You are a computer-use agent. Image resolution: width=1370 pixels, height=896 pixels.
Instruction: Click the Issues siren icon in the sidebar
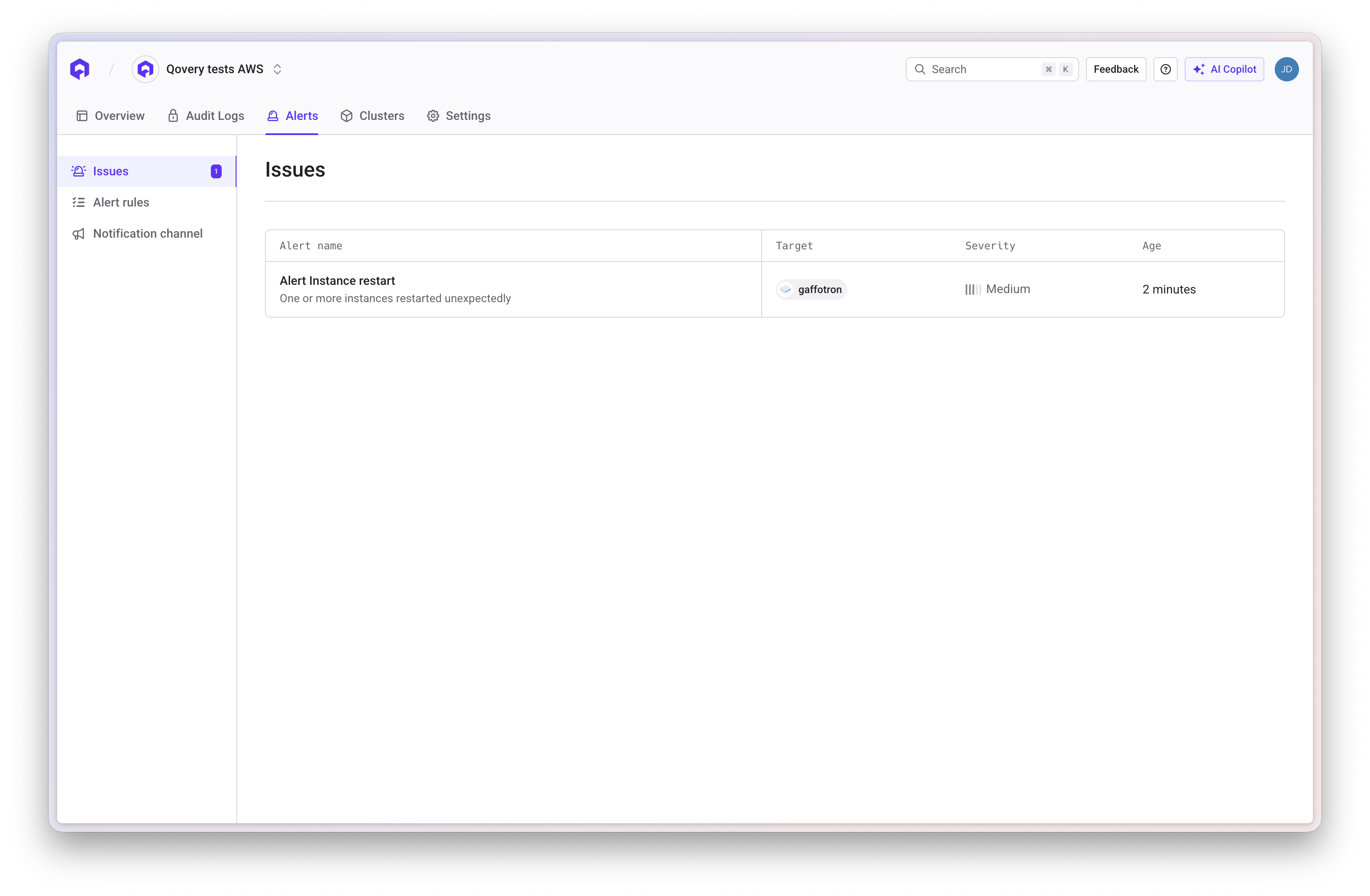[78, 171]
